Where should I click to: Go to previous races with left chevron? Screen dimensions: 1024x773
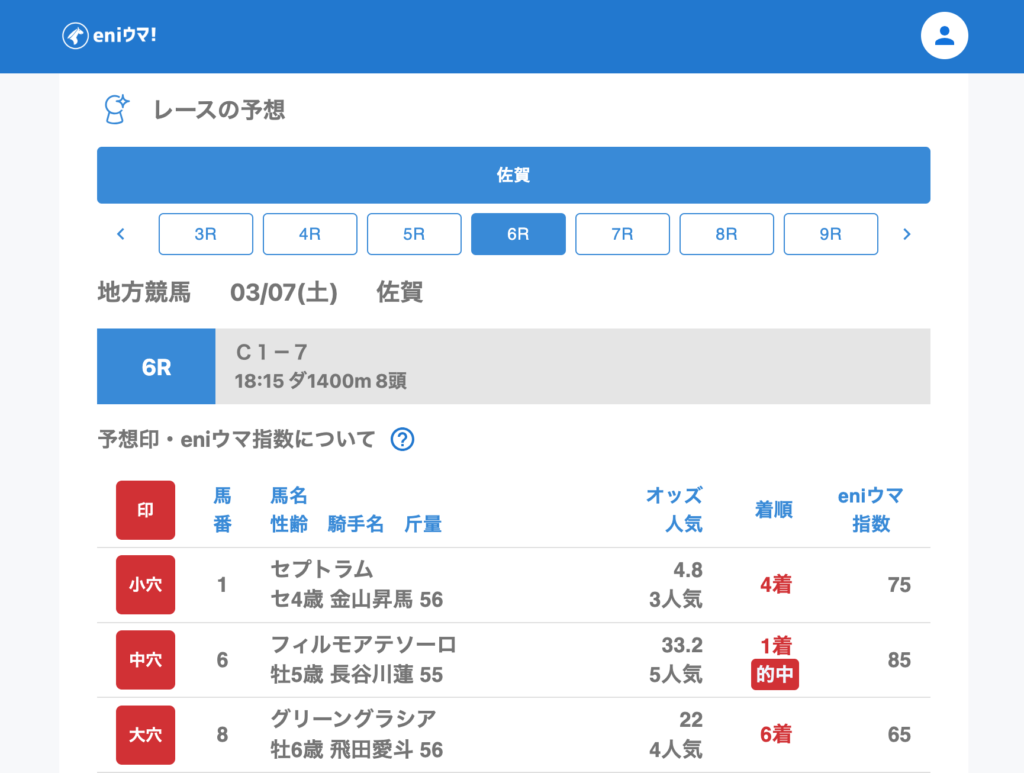tap(121, 234)
